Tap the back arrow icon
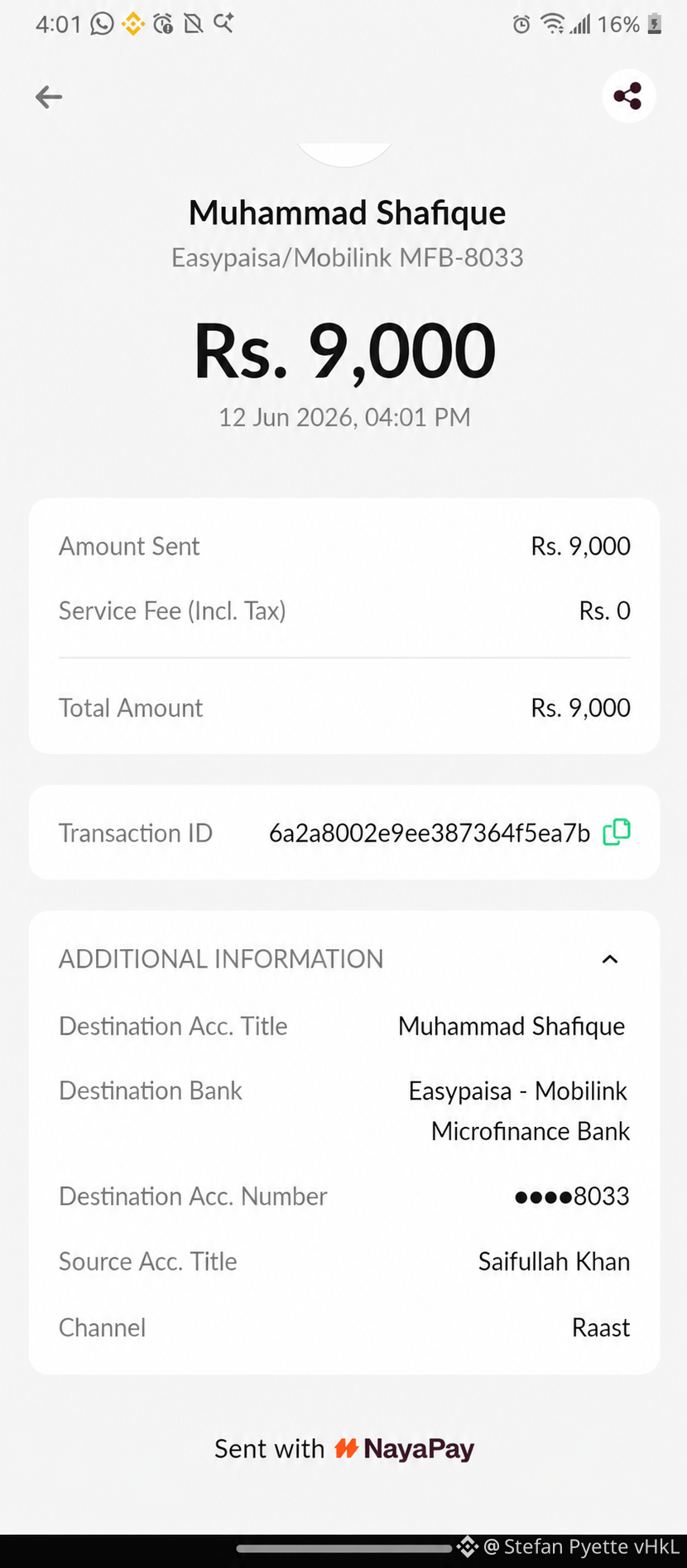Screen dimensions: 687x1568 point(49,97)
